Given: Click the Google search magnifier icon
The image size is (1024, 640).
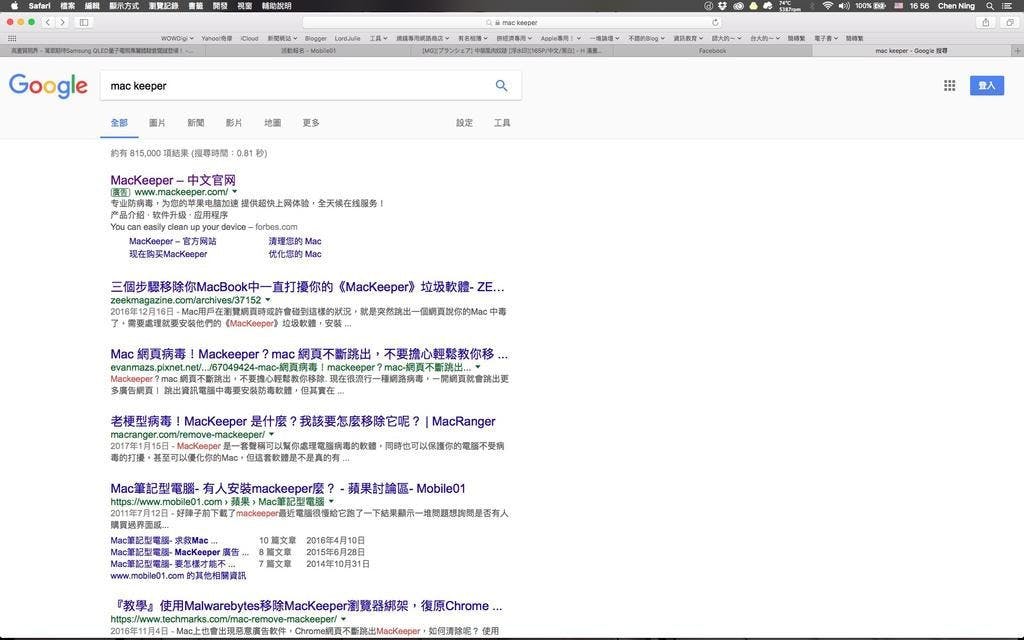Looking at the screenshot, I should click(501, 86).
